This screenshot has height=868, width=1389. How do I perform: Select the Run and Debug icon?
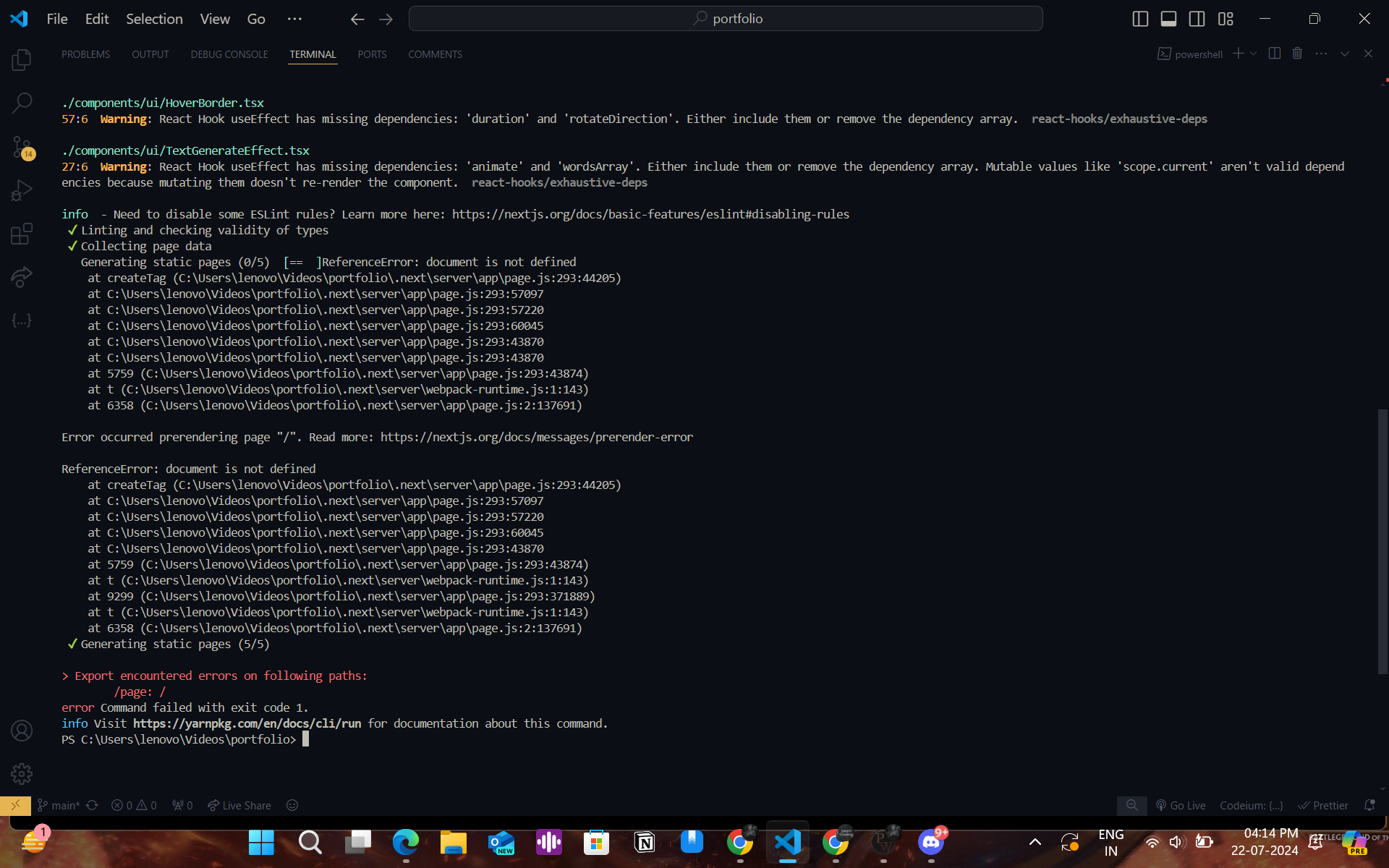point(22,190)
